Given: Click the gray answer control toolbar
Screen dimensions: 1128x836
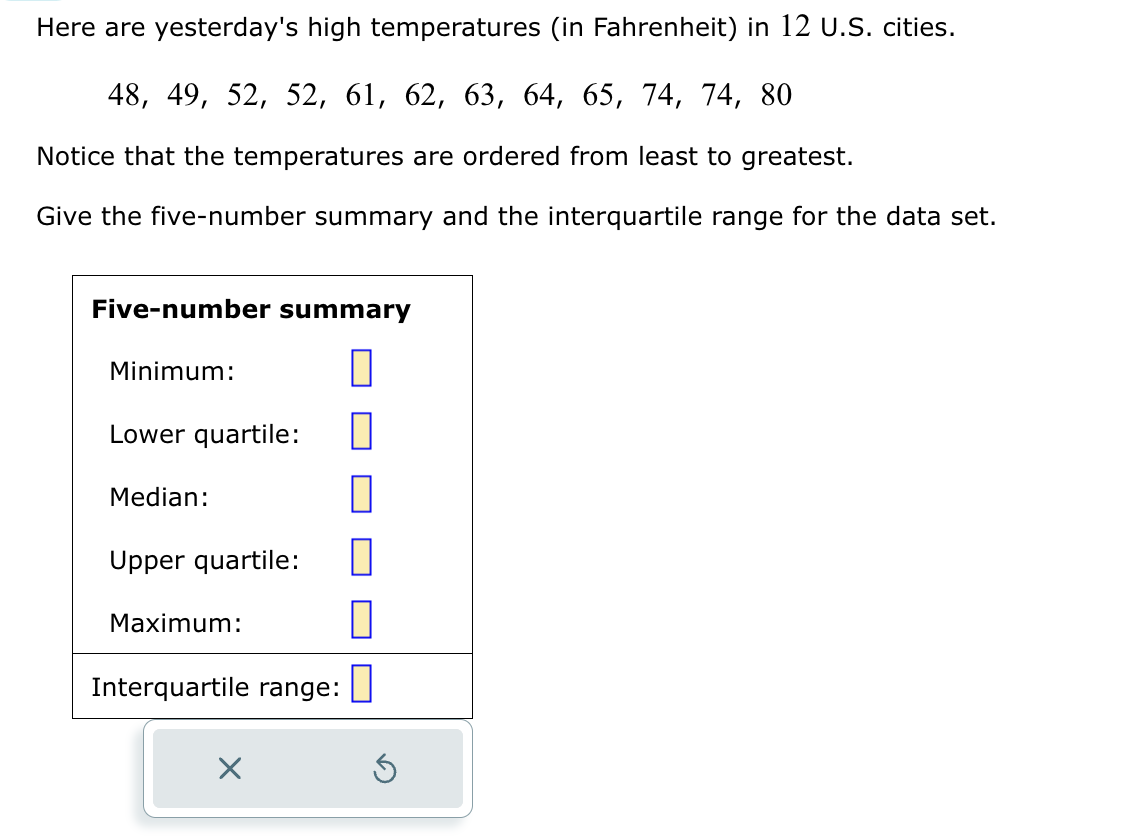Looking at the screenshot, I should pos(306,768).
